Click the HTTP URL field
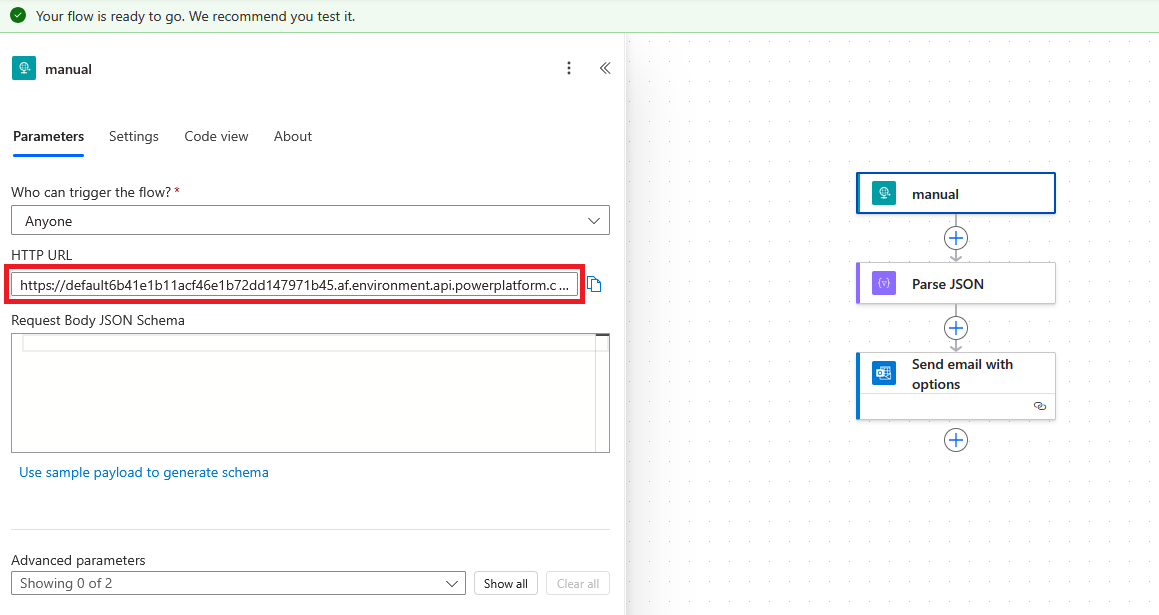1159x615 pixels. pos(294,285)
